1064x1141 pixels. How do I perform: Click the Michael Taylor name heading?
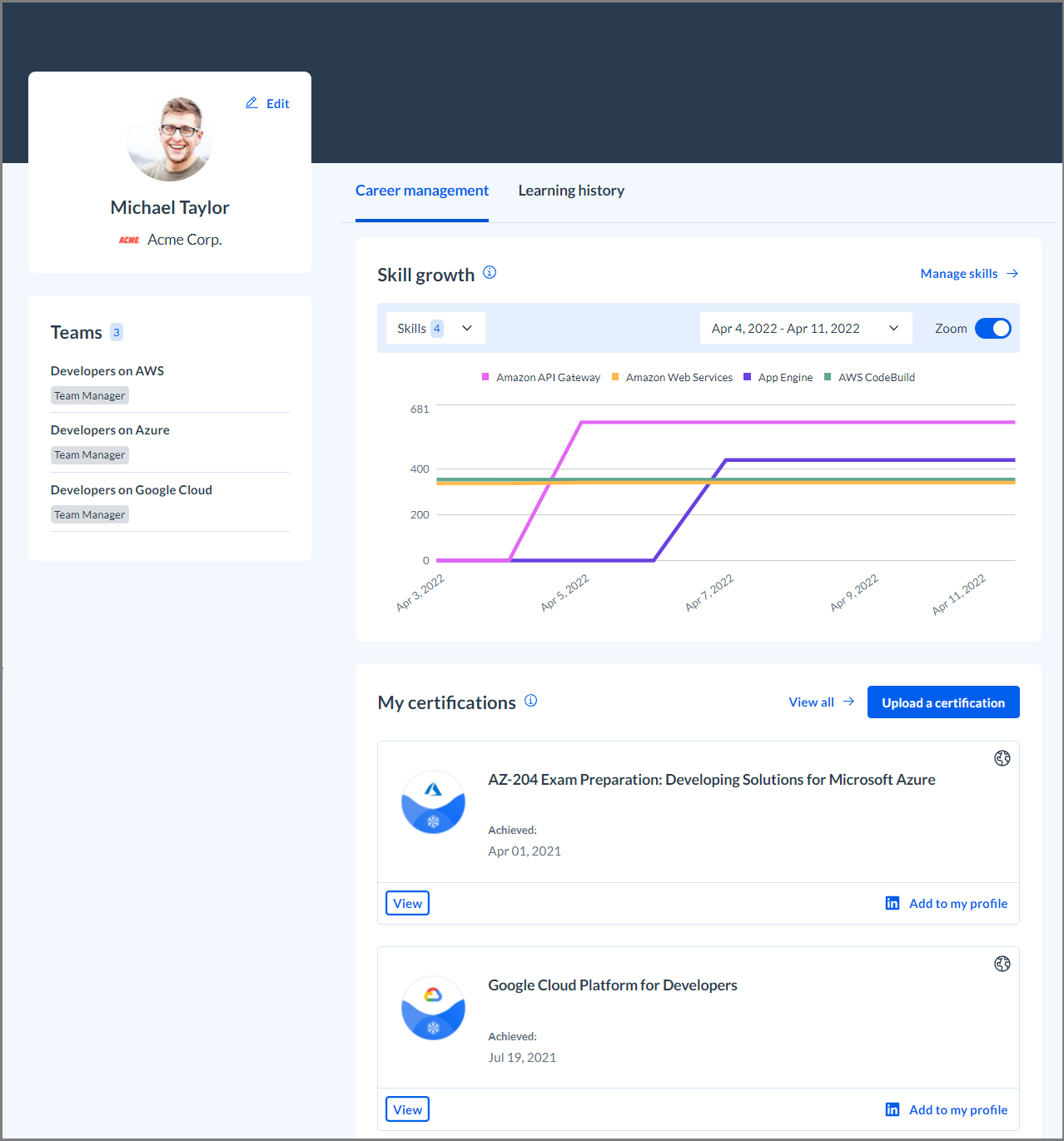pos(170,207)
